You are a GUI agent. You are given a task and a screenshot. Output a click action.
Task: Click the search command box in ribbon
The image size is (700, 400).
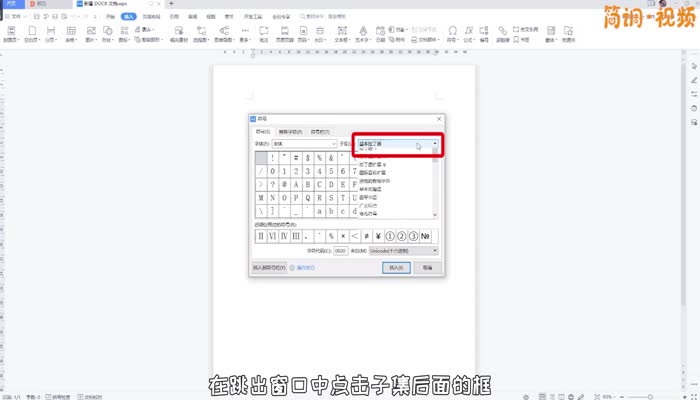pyautogui.click(x=323, y=17)
